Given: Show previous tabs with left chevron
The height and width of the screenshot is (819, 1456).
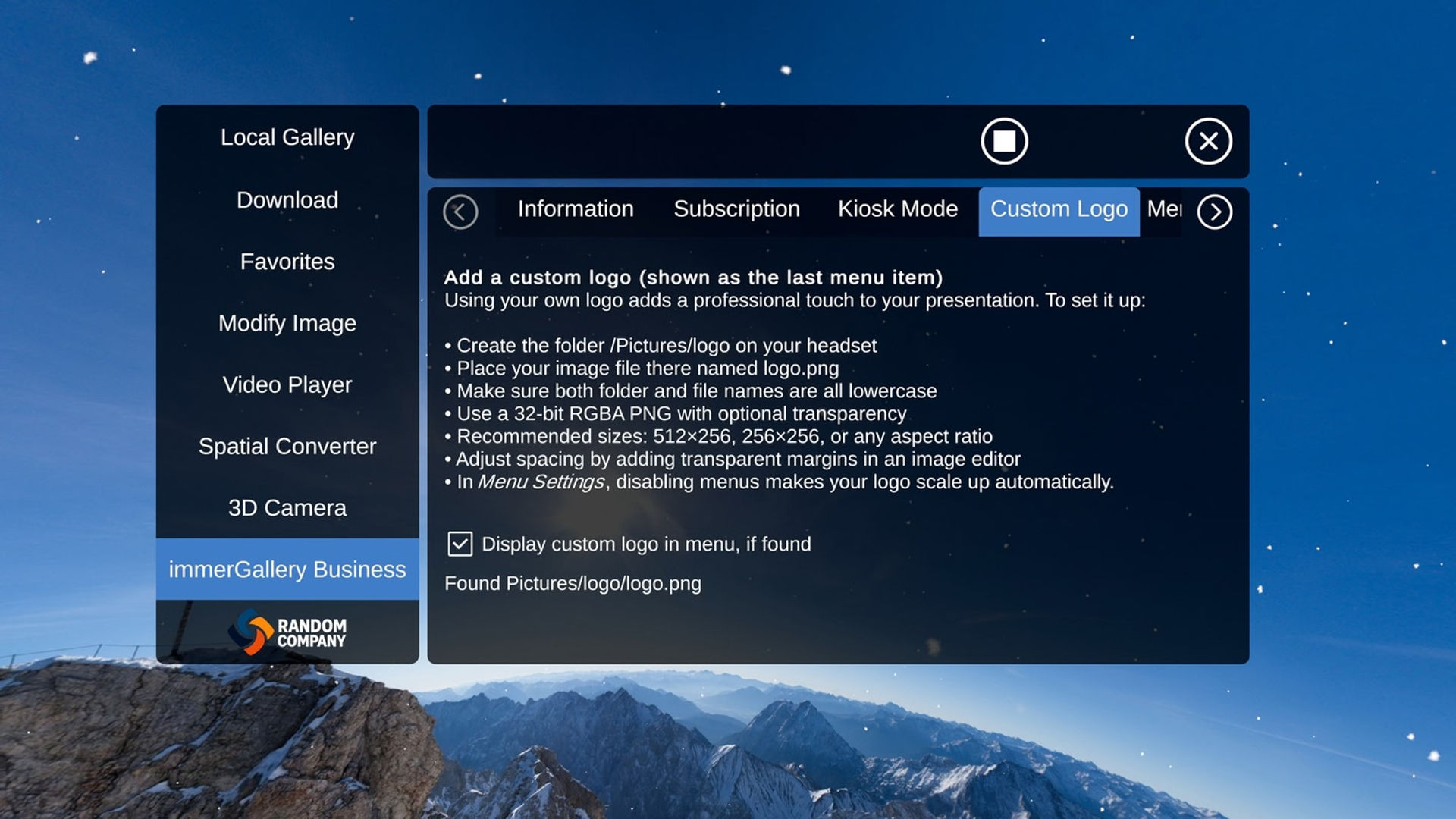Looking at the screenshot, I should (460, 212).
